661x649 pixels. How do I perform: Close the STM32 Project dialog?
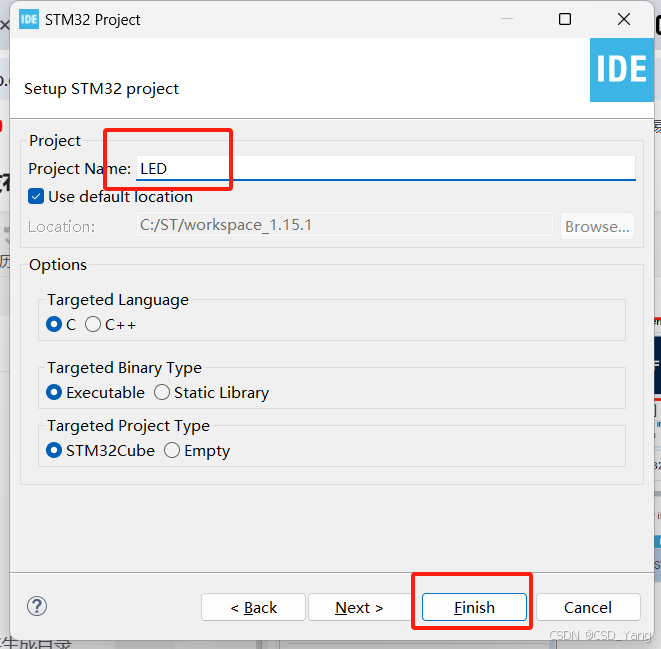coord(624,19)
